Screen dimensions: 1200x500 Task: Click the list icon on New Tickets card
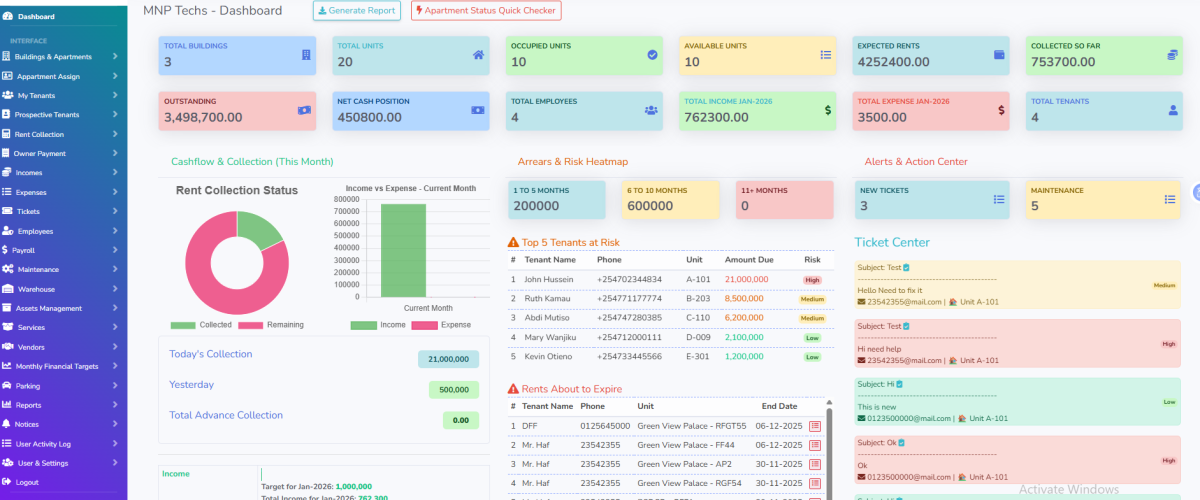tap(998, 199)
